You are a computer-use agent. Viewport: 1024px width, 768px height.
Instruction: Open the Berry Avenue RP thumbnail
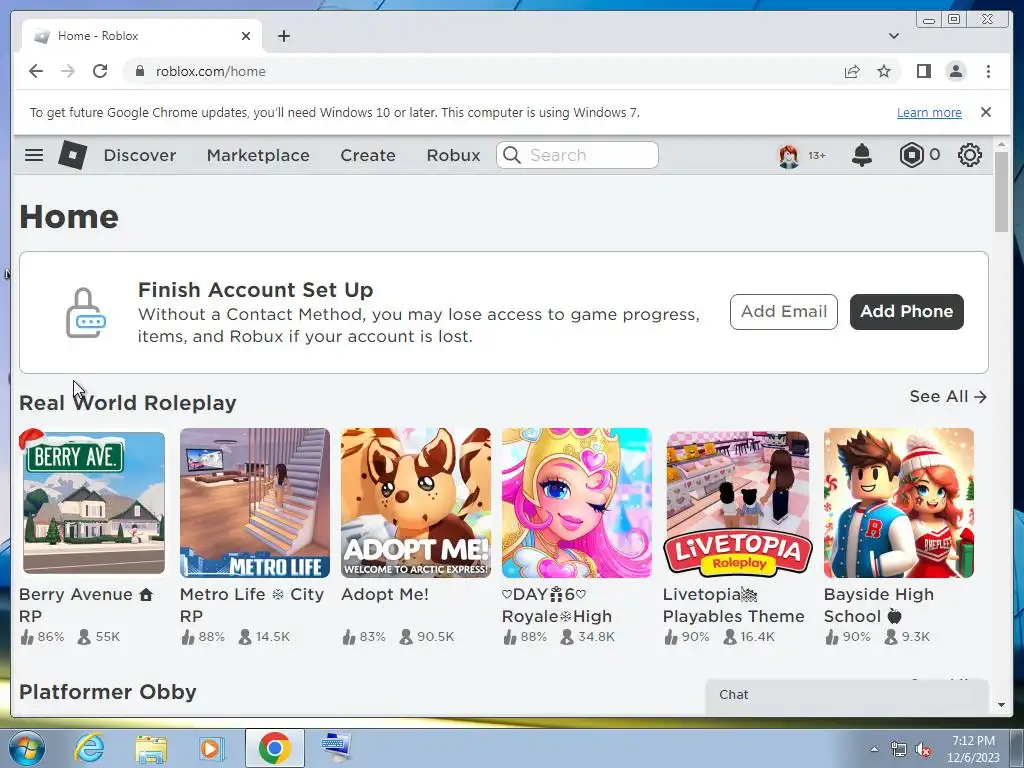pyautogui.click(x=93, y=503)
